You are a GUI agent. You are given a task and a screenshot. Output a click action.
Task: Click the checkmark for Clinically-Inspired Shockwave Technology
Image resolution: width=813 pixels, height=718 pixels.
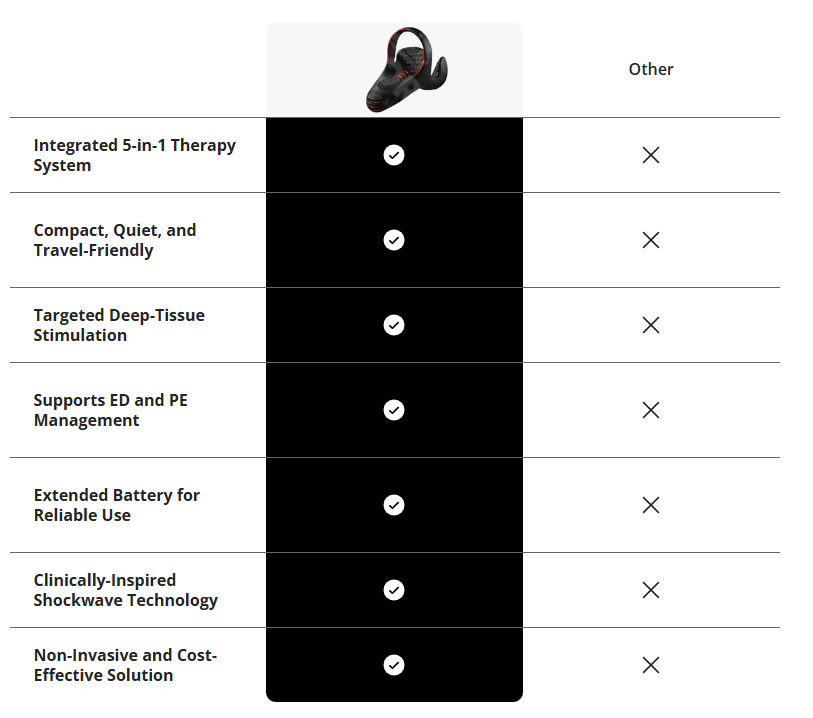coord(394,590)
